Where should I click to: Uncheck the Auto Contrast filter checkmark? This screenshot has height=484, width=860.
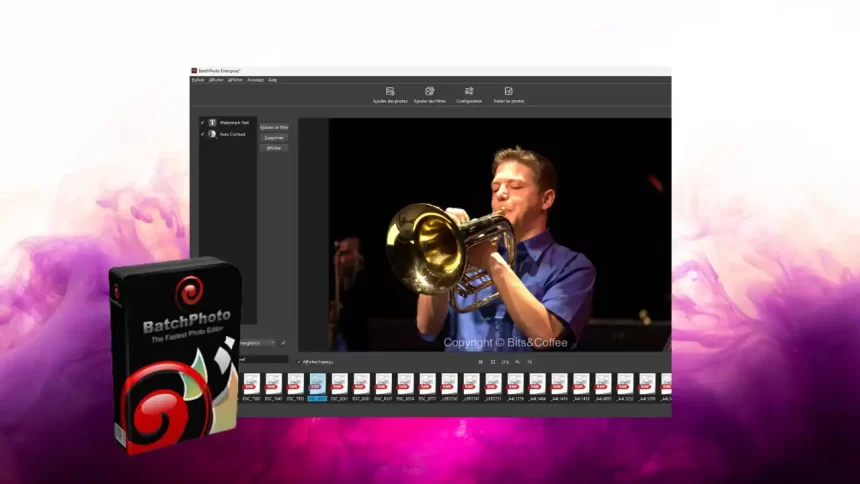click(x=202, y=134)
